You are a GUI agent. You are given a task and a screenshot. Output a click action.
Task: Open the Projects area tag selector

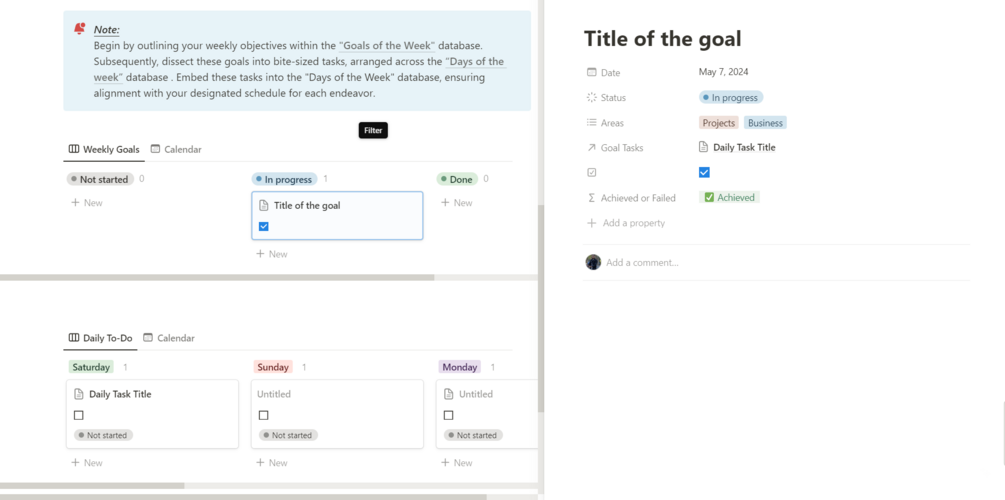pyautogui.click(x=718, y=123)
